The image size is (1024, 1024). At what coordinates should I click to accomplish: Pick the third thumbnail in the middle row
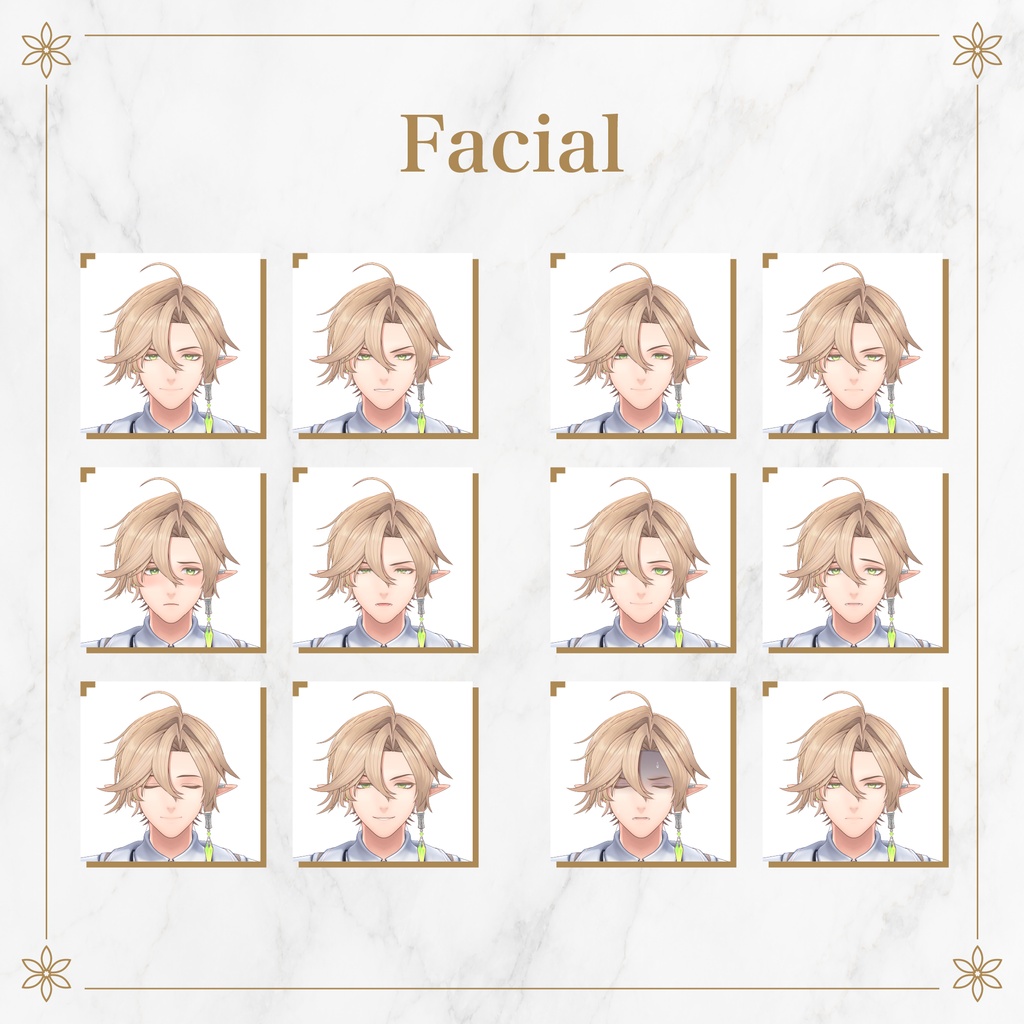pyautogui.click(x=643, y=560)
